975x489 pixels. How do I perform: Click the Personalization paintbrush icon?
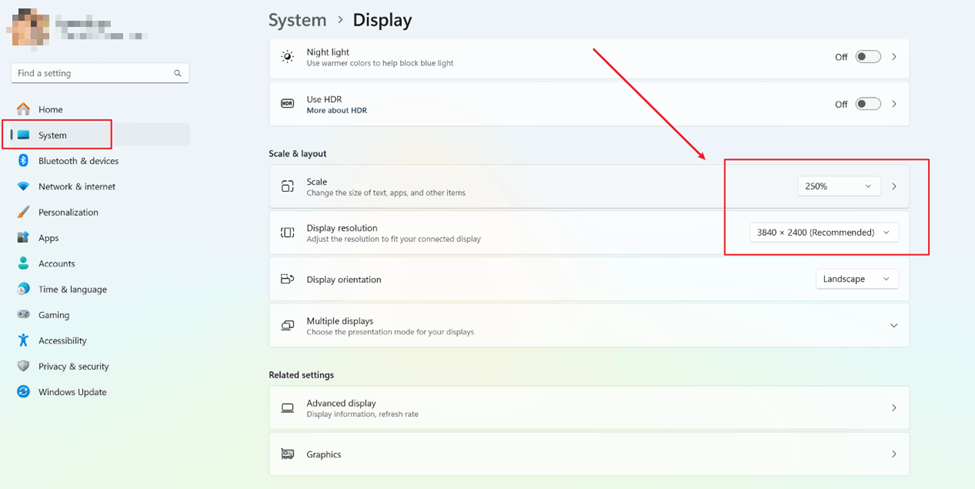tap(24, 212)
